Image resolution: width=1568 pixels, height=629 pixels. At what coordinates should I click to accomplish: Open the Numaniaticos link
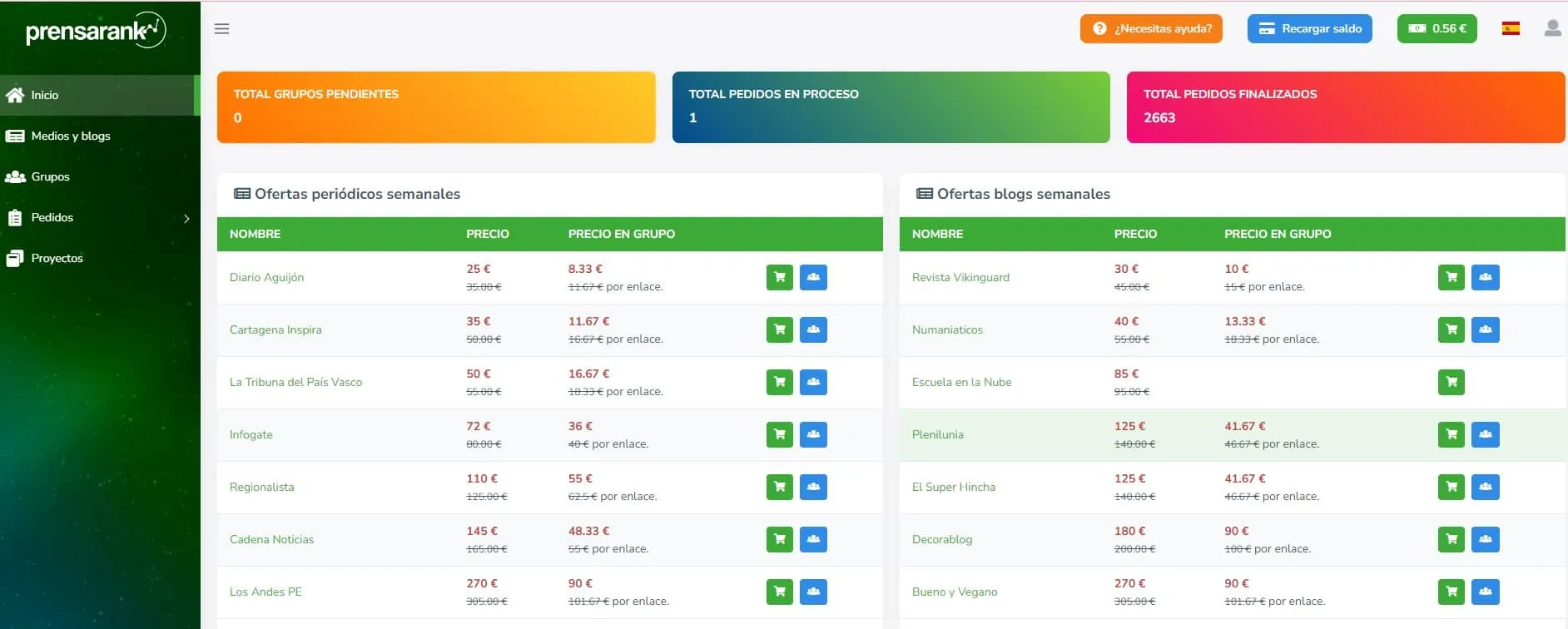click(x=947, y=329)
